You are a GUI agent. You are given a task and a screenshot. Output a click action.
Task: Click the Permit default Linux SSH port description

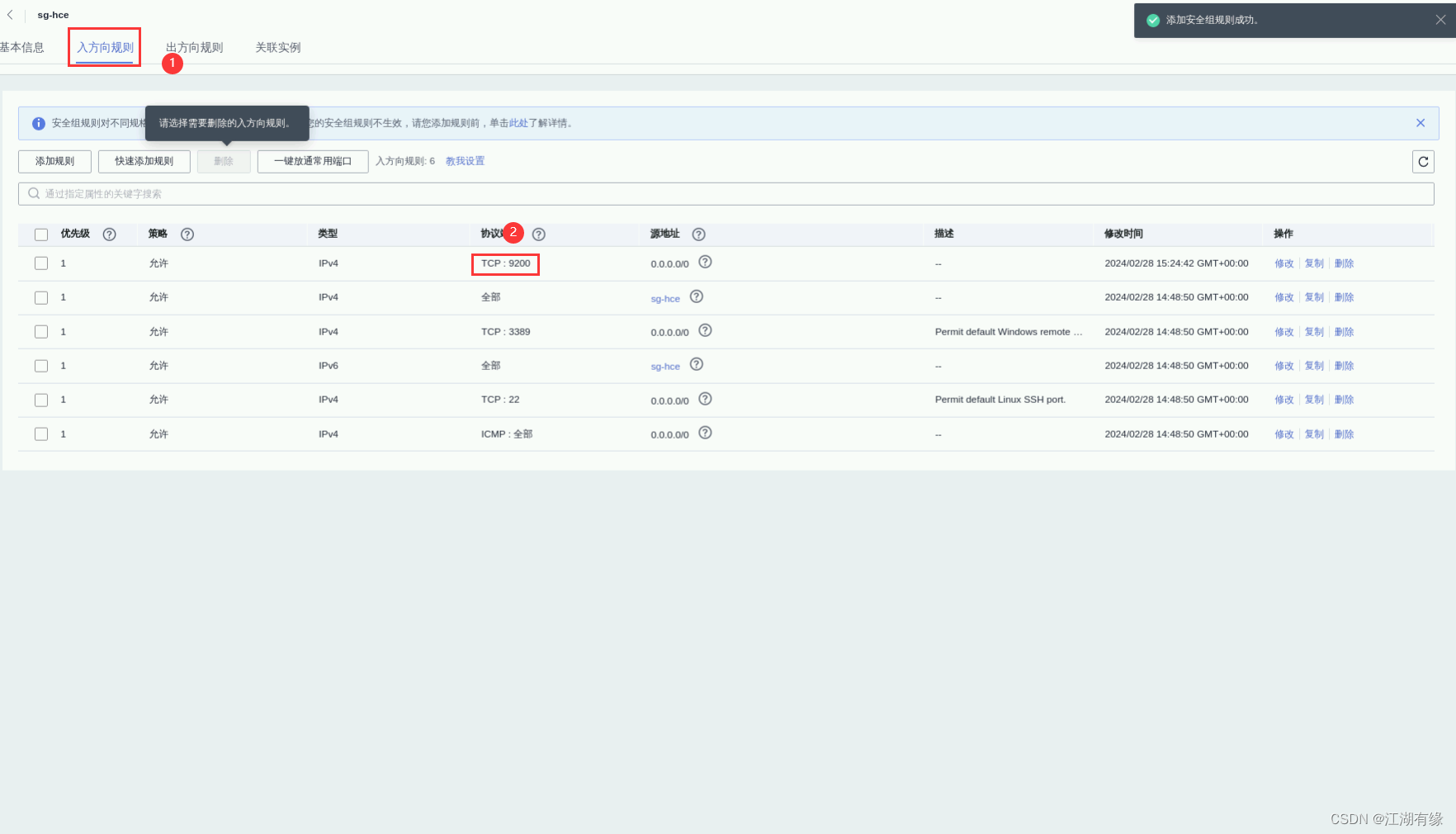coord(1000,400)
